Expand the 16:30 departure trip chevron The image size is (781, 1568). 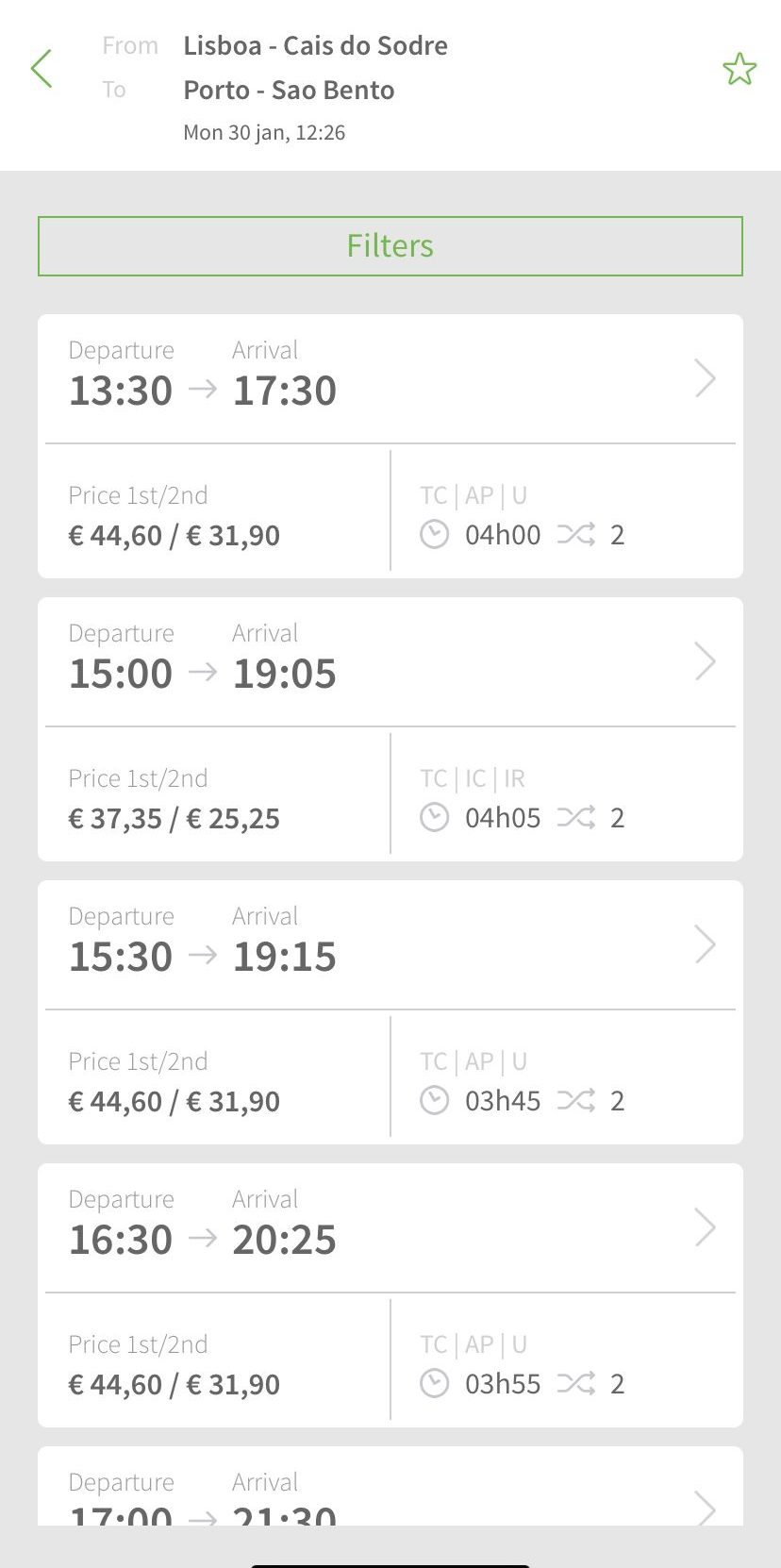click(705, 1227)
